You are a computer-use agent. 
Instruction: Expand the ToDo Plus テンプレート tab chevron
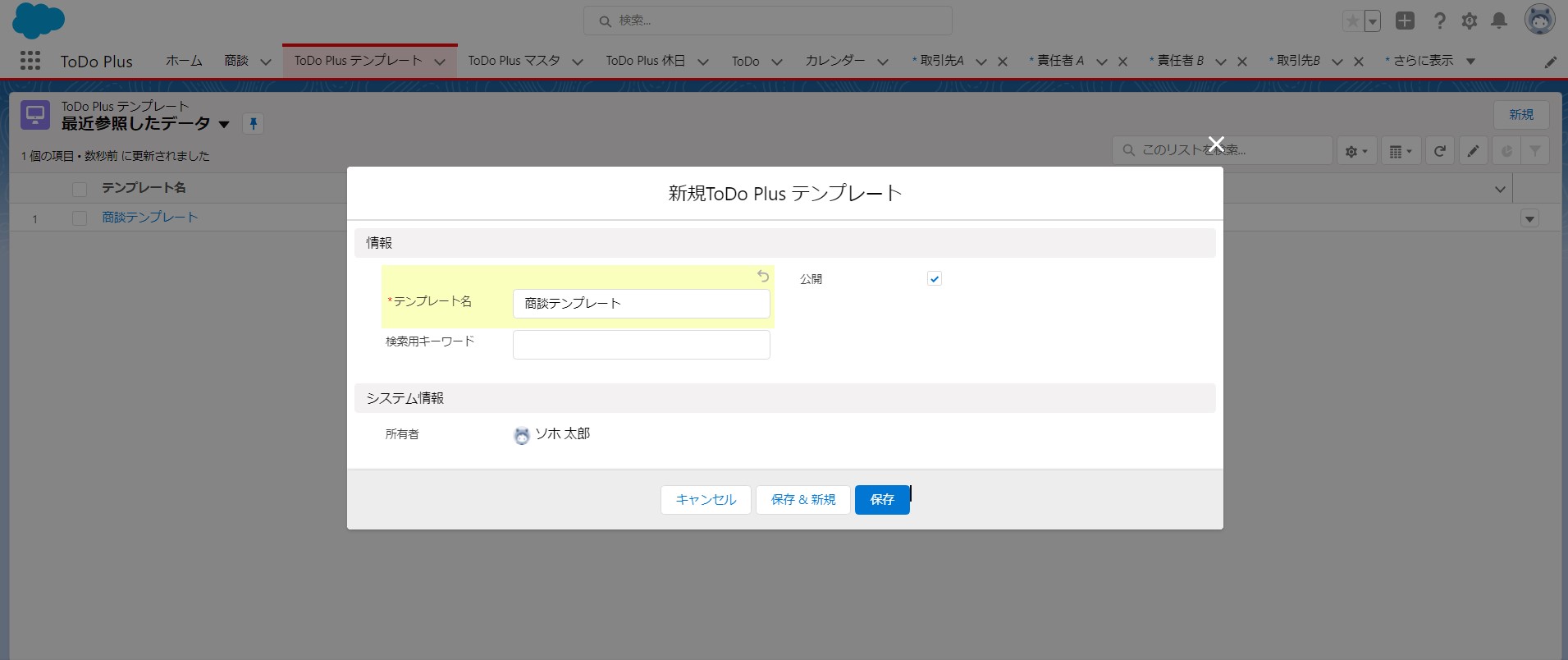pyautogui.click(x=440, y=62)
